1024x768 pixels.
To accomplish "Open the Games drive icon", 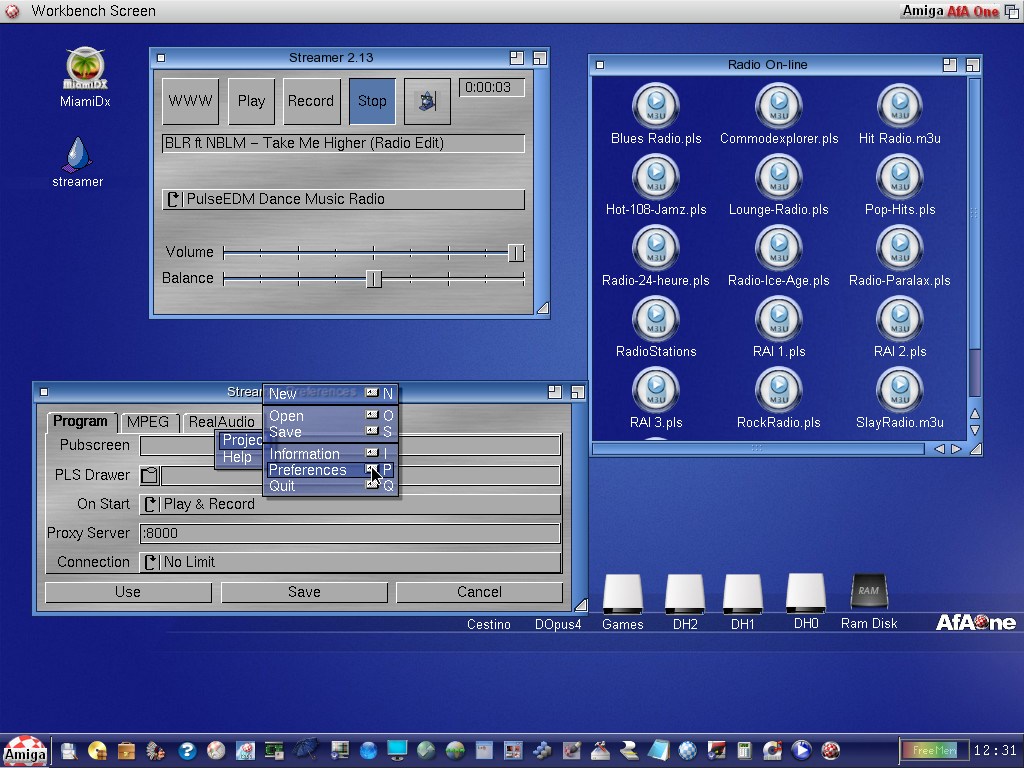I will [622, 595].
